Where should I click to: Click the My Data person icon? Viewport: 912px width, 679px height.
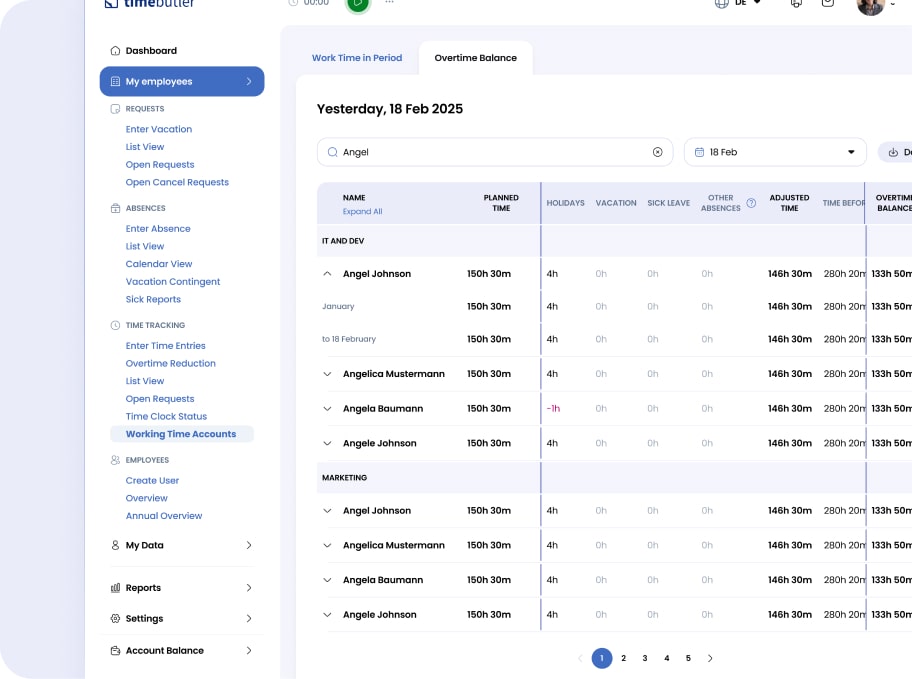115,546
